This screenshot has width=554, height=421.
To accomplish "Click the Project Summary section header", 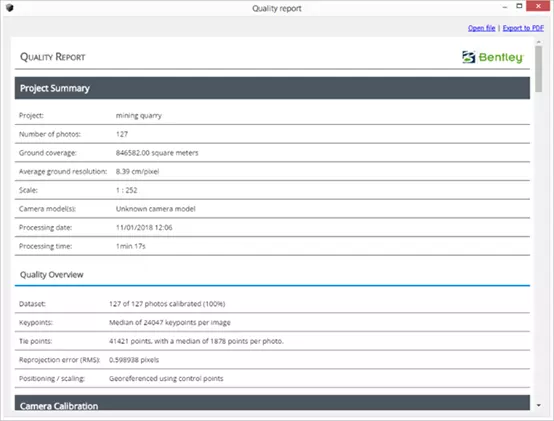I will coord(272,88).
